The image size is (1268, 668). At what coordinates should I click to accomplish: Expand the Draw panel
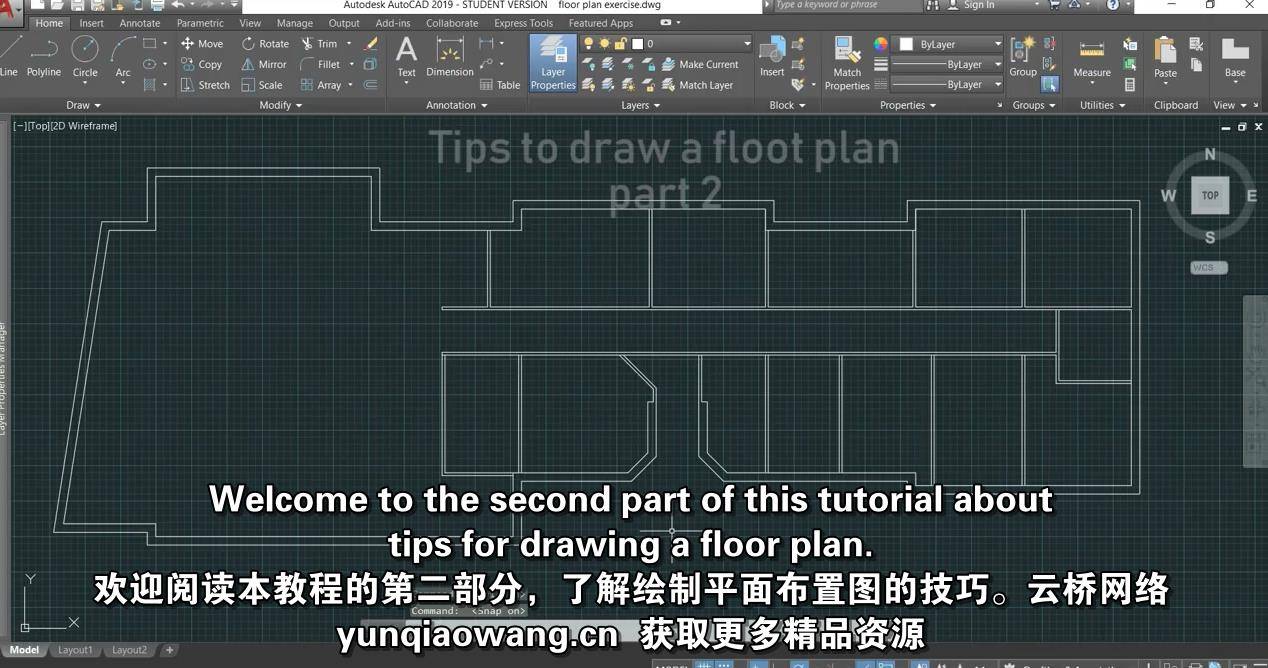click(83, 105)
